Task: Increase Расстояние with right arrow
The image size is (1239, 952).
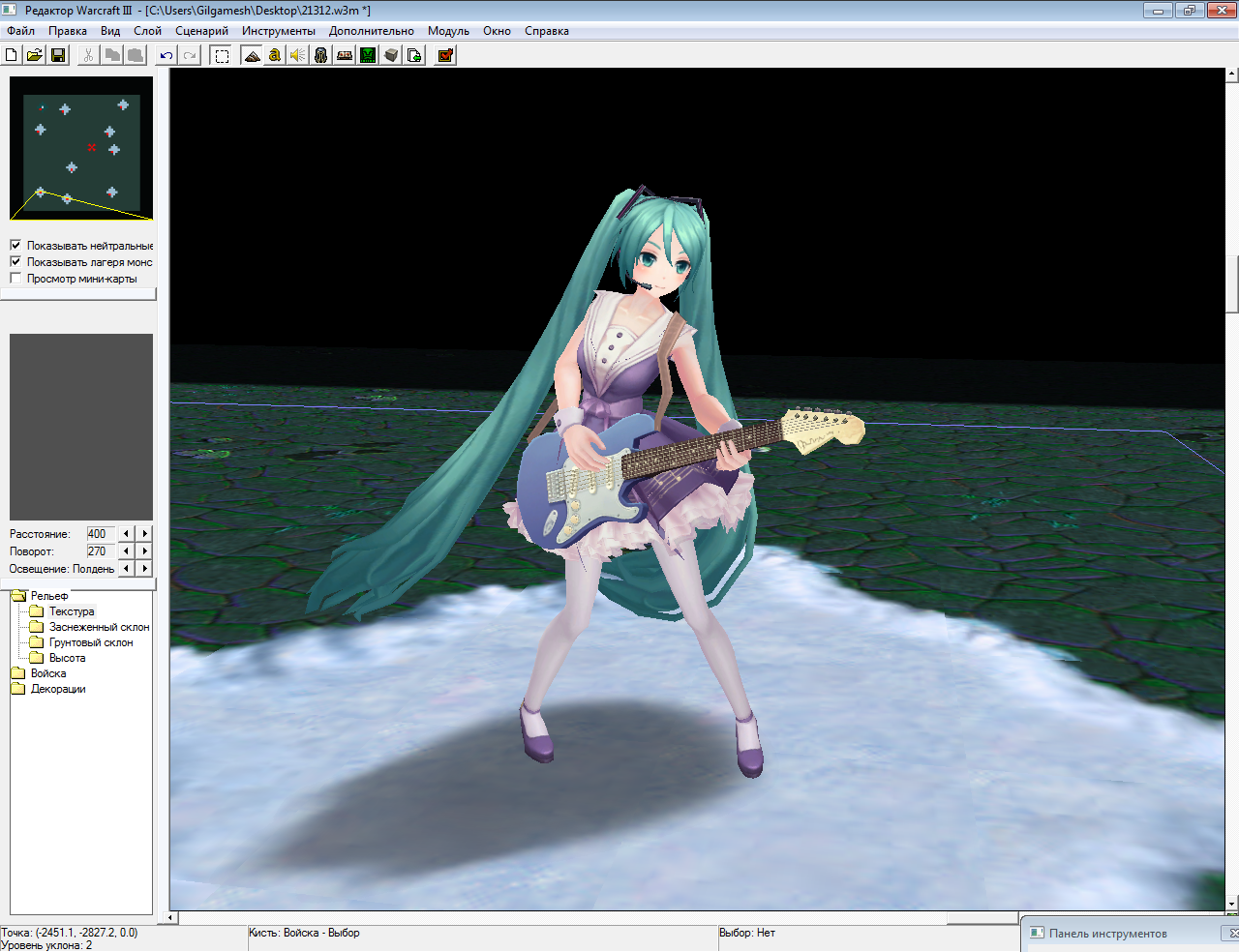Action: 144,534
